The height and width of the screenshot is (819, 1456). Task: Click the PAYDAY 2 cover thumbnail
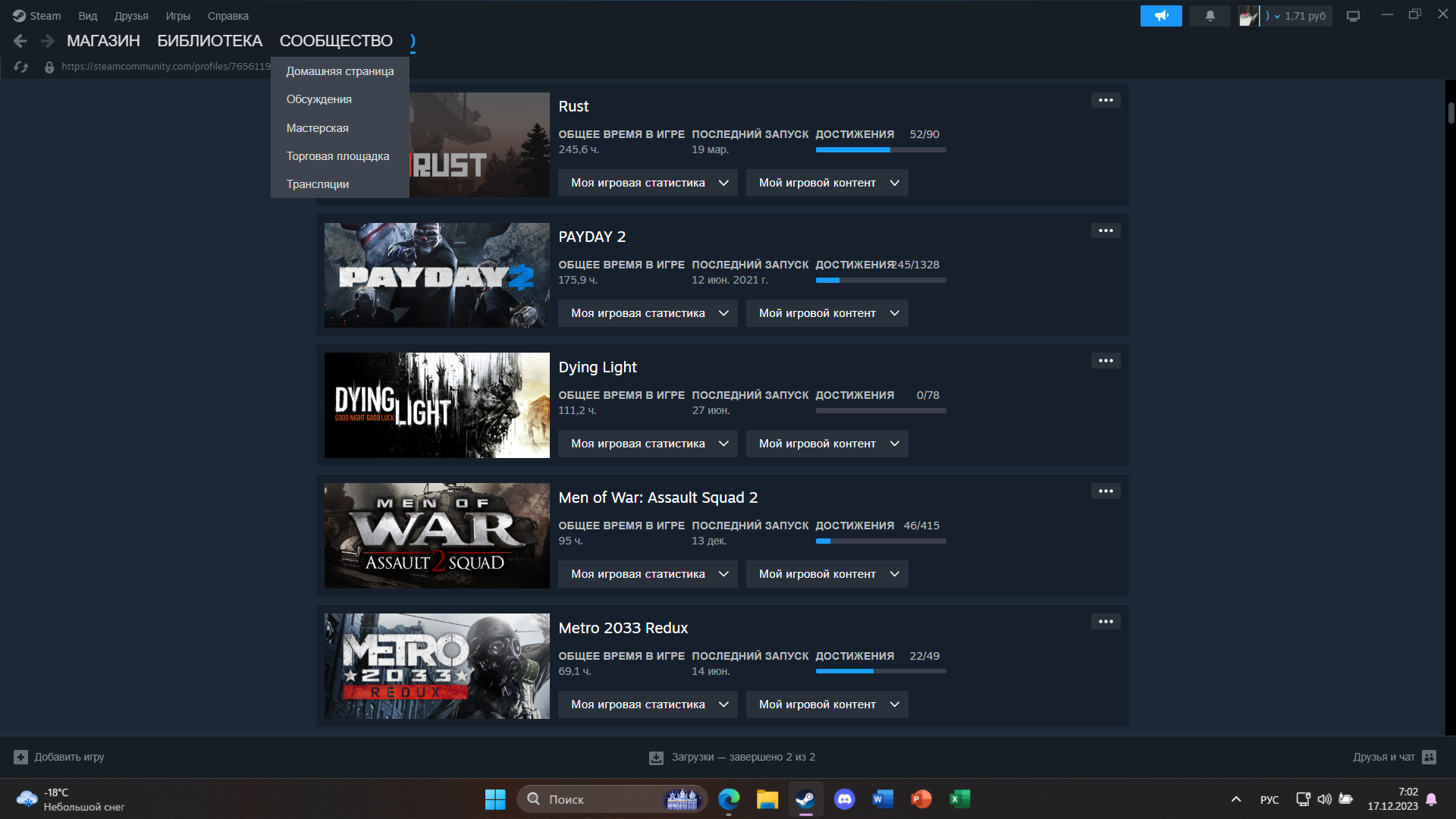pyautogui.click(x=437, y=275)
